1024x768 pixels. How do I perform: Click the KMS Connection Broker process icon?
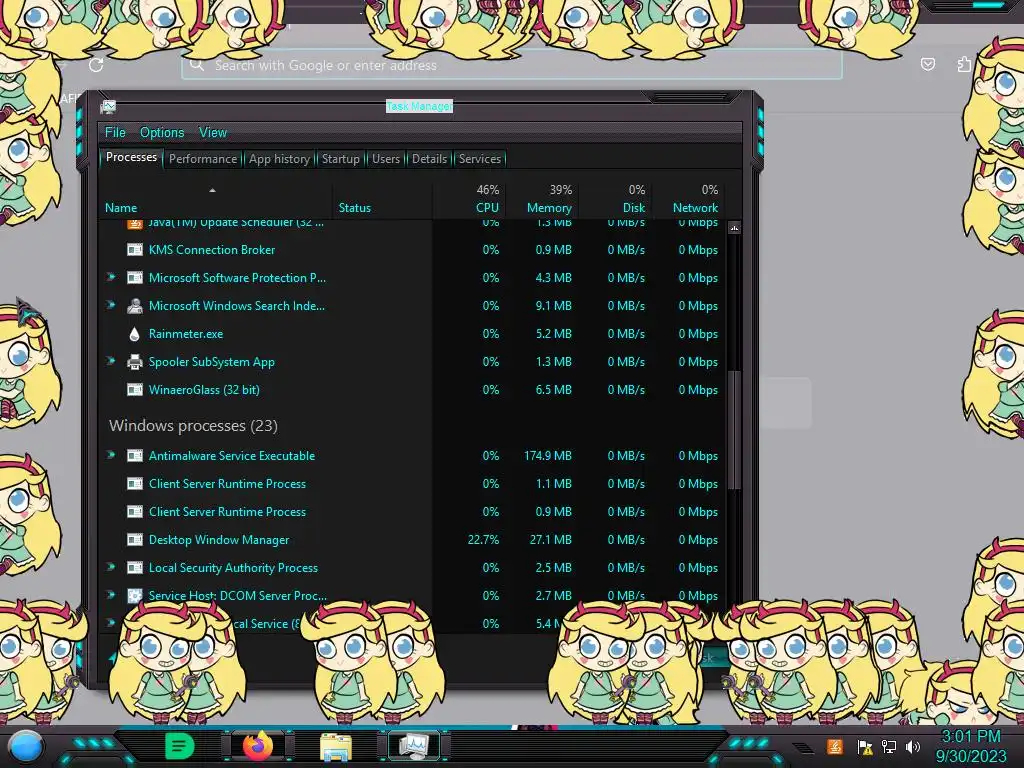coord(135,249)
